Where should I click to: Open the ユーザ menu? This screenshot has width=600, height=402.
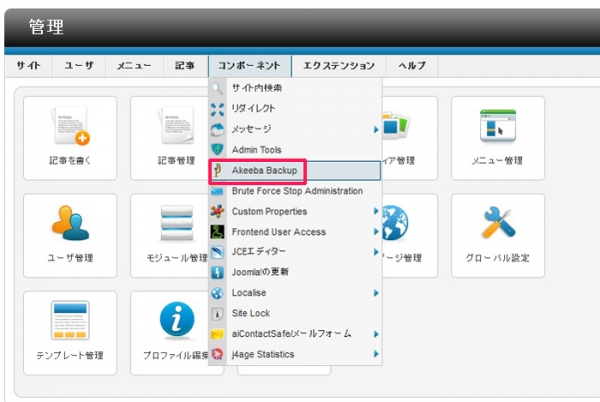point(79,66)
